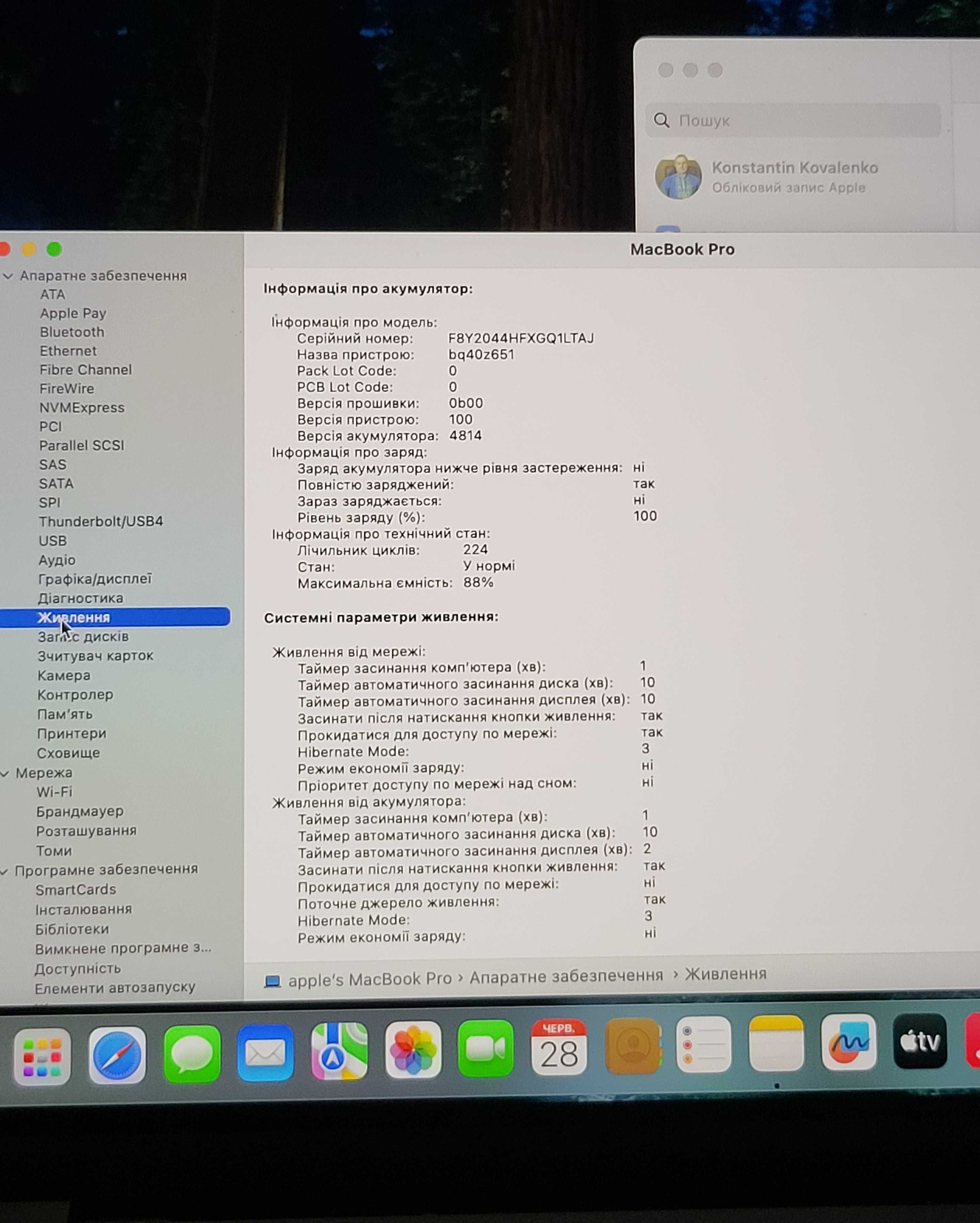
Task: Select Пам'ять in sidebar
Action: pos(65,714)
